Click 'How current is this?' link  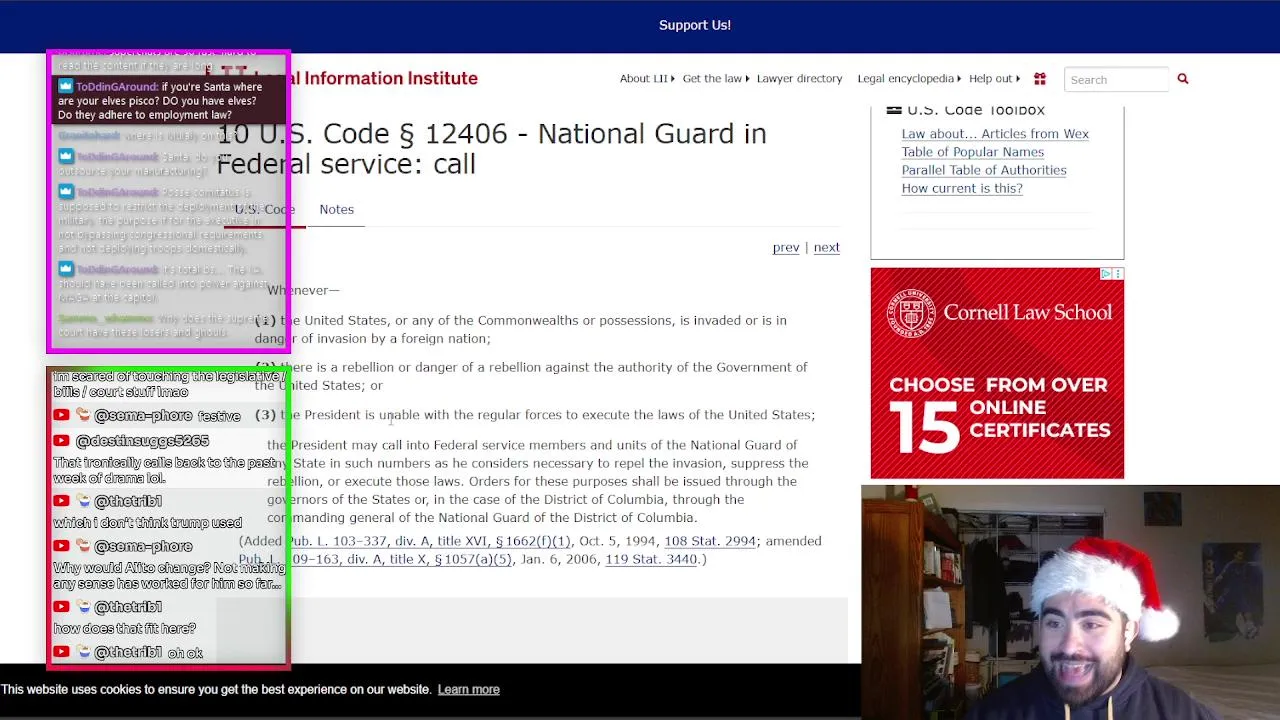962,188
